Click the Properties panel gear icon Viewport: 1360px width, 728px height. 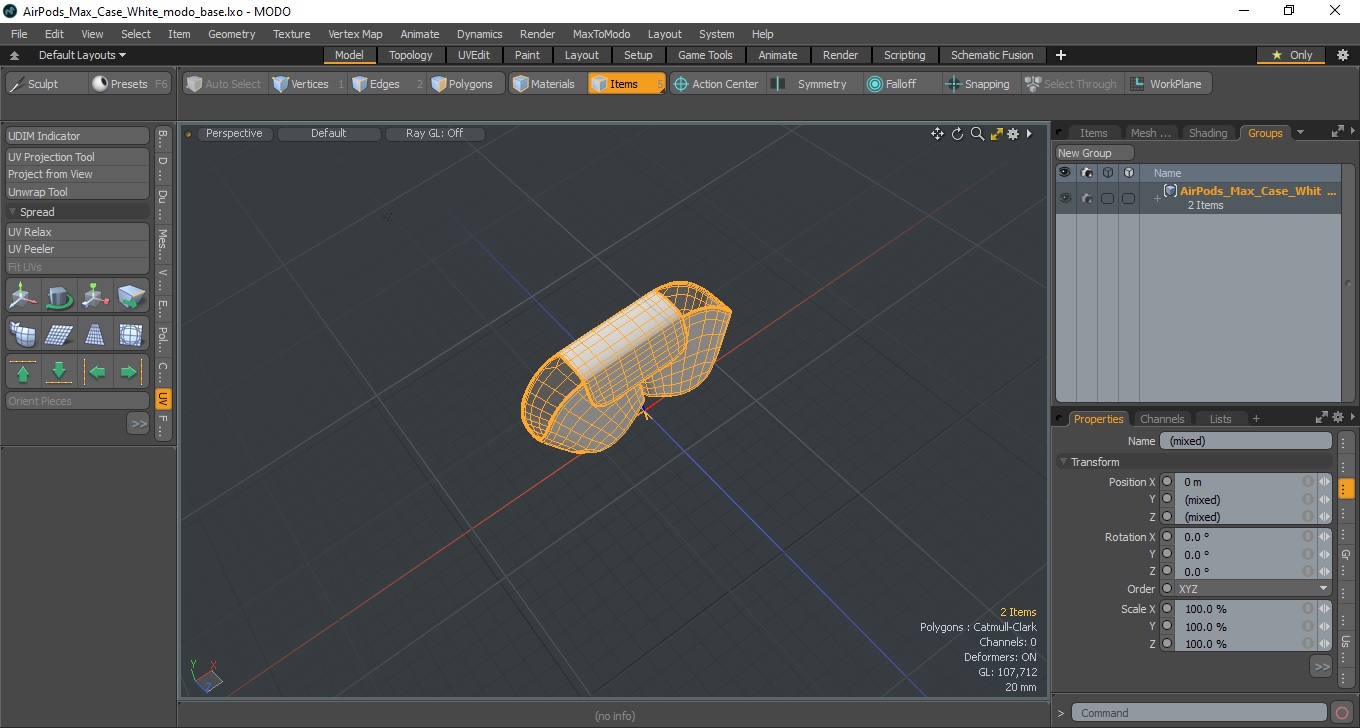pos(1337,418)
